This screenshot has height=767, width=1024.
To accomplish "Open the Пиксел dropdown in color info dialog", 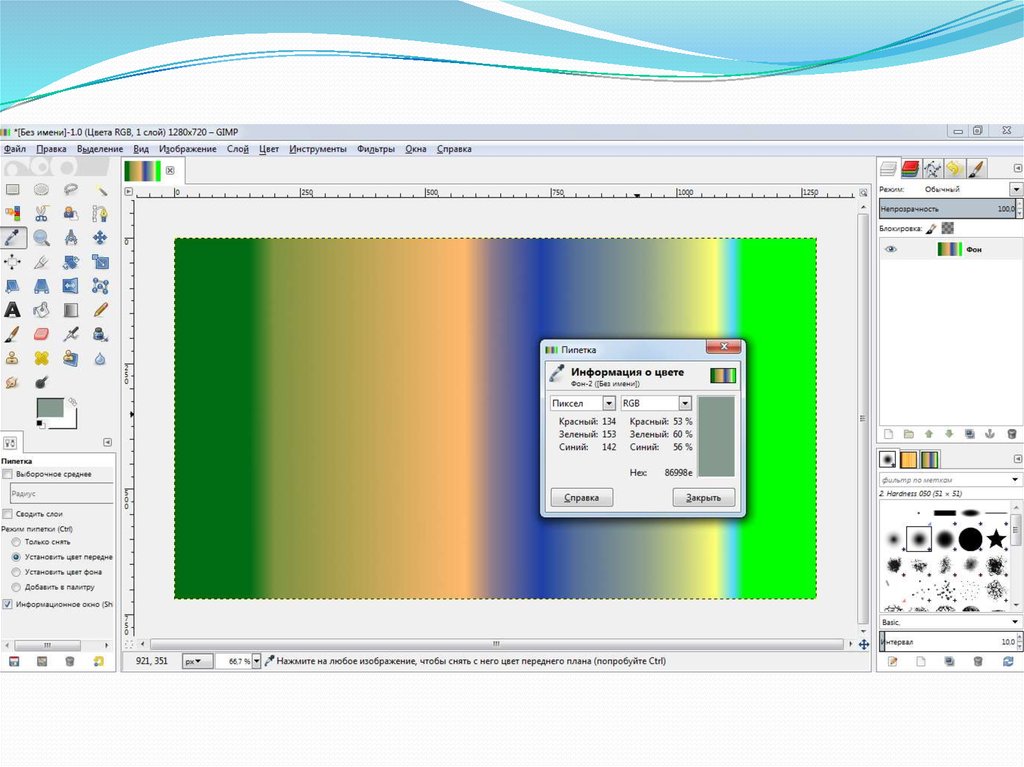I will (x=584, y=403).
